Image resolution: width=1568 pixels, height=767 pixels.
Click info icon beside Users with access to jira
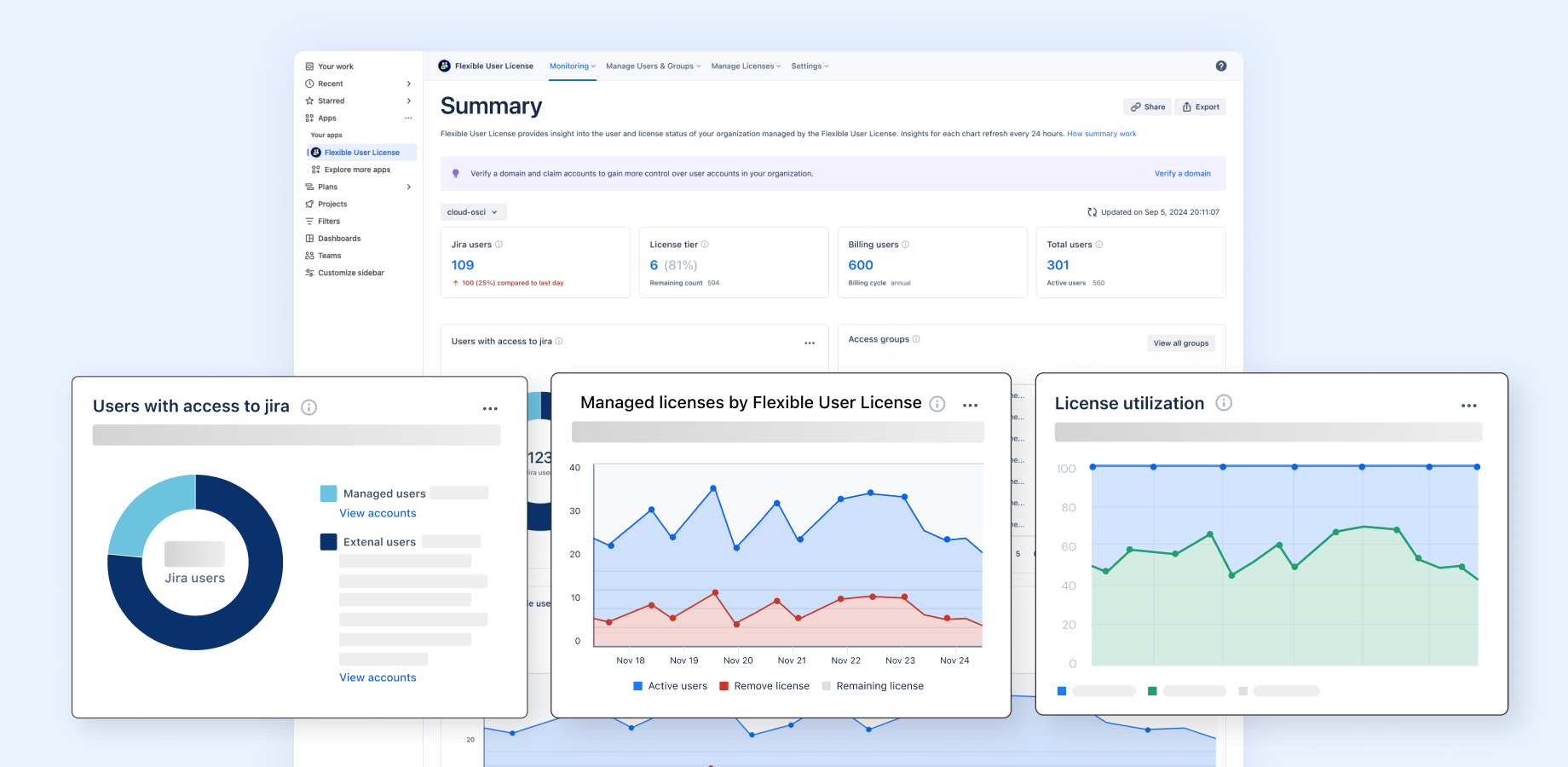(x=309, y=407)
